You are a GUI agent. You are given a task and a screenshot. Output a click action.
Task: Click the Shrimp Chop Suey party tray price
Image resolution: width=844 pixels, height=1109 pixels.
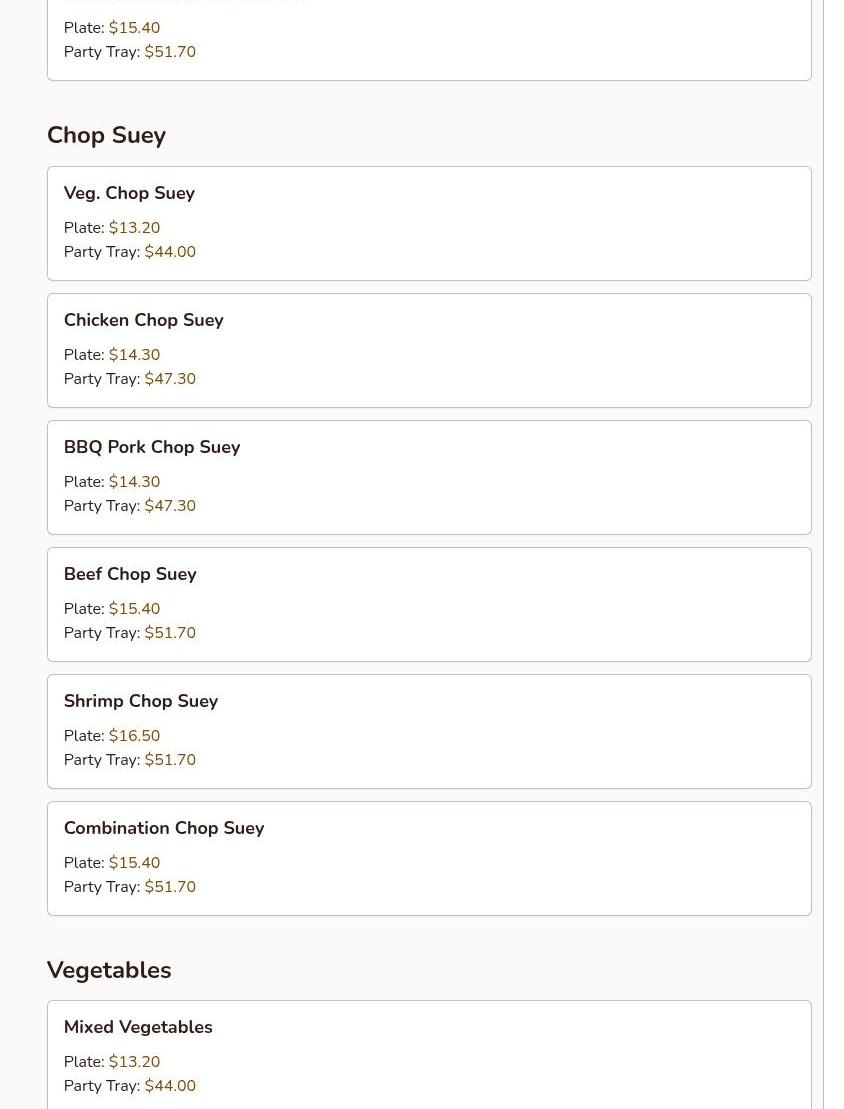tap(170, 760)
